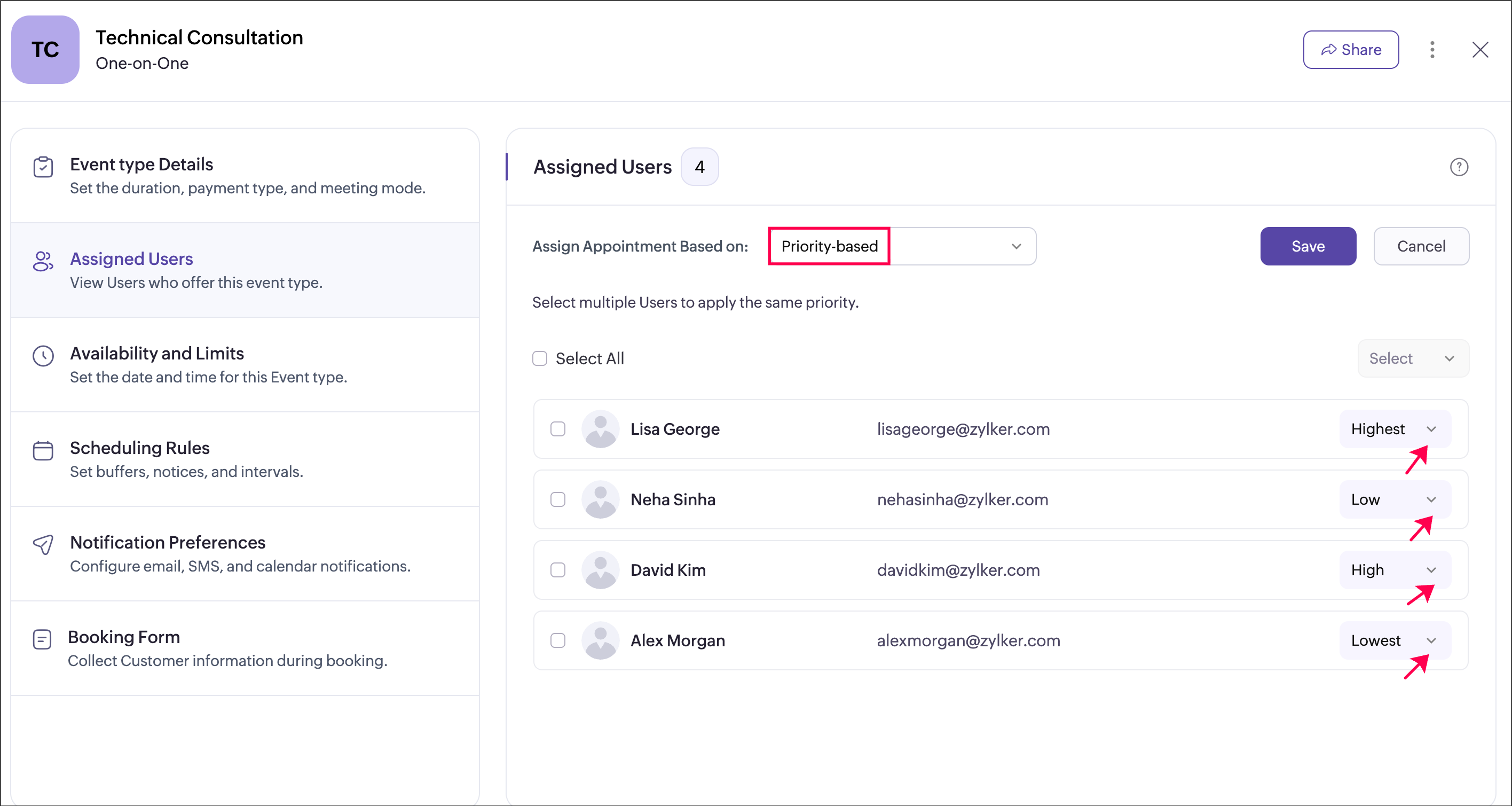Check the Select All checkbox

tap(539, 358)
